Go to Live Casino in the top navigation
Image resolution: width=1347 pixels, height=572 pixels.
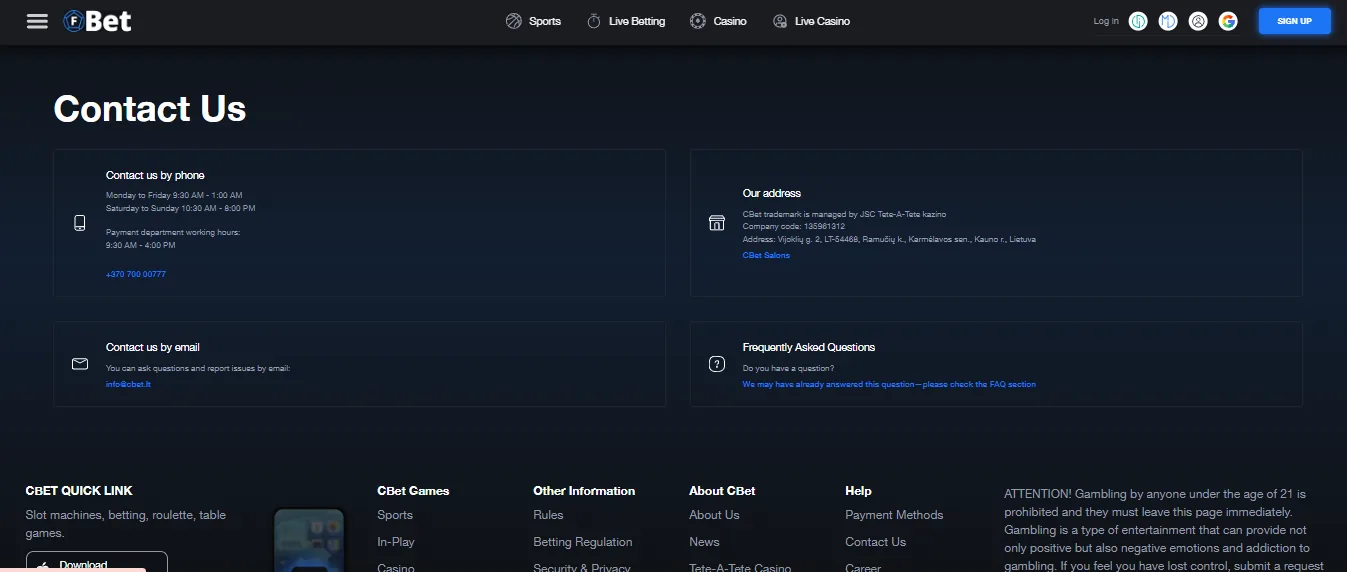point(823,21)
